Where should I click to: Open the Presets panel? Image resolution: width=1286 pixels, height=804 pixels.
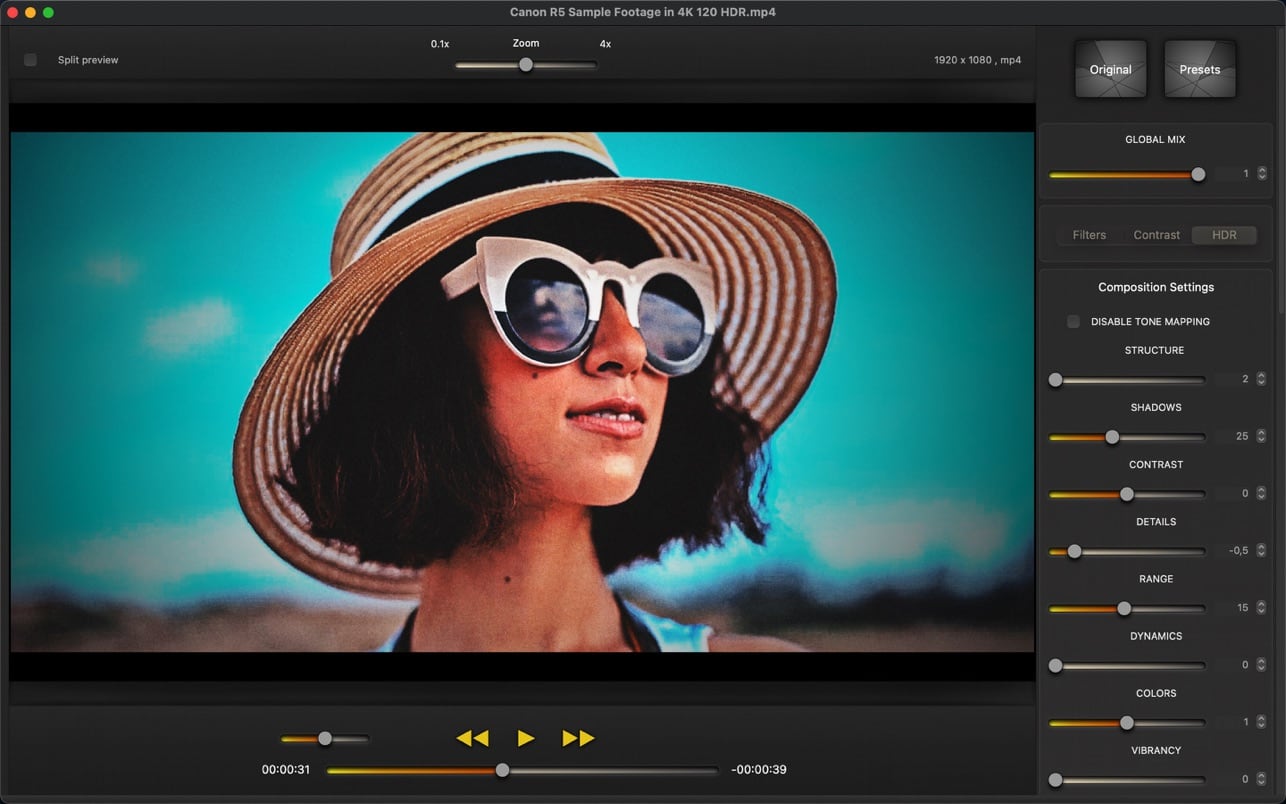tap(1199, 69)
